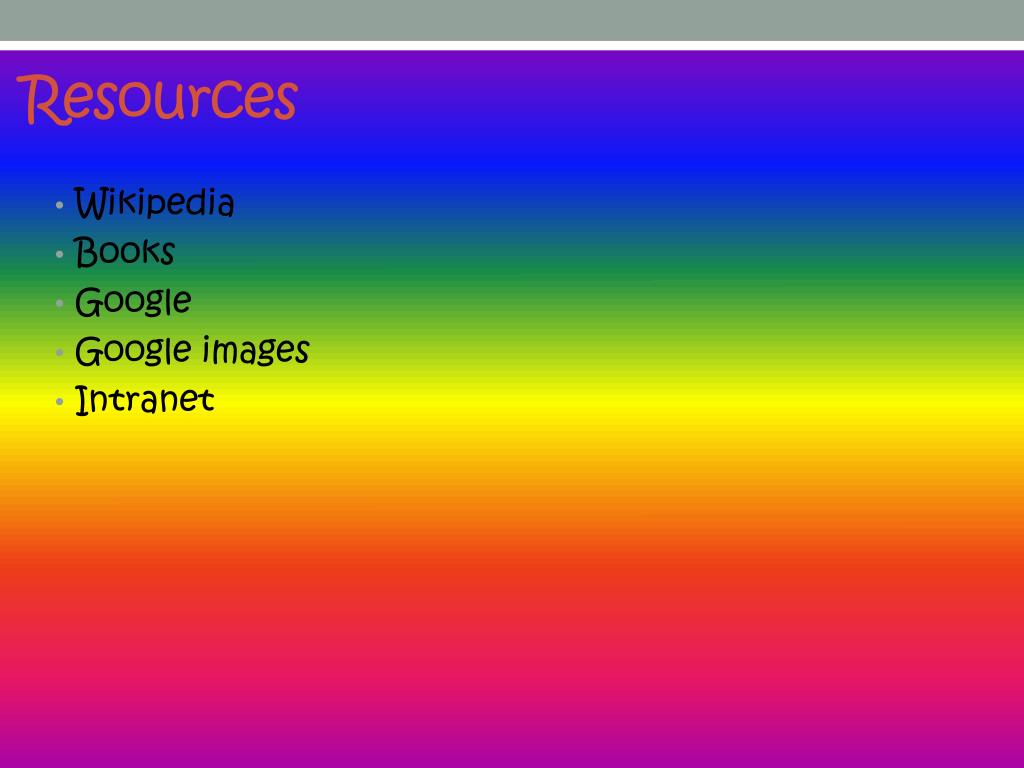Select the Google images bullet item
The image size is (1024, 768).
[x=192, y=351]
